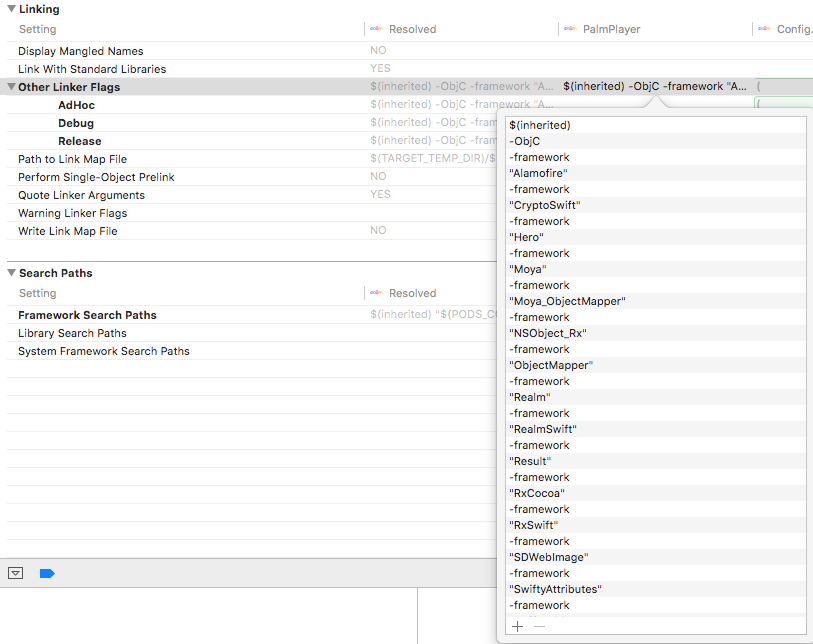Screen dimensions: 813x644
Task: Toggle the debug area show/hide icon
Action: click(16, 573)
